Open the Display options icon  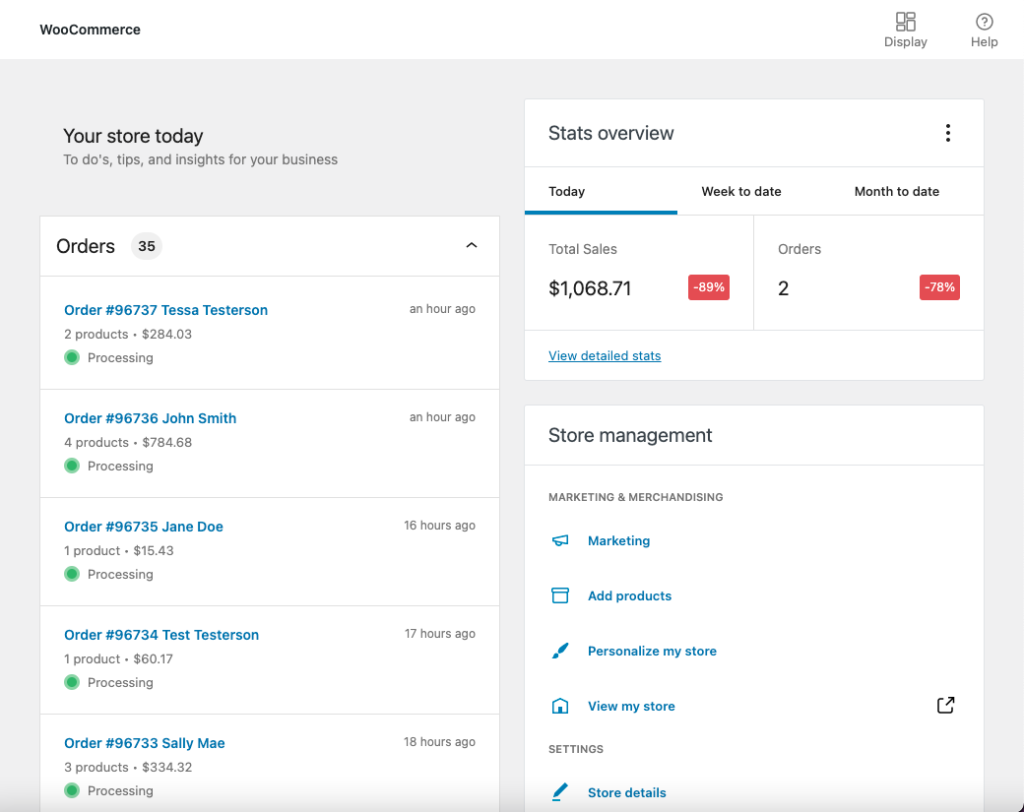click(x=905, y=22)
